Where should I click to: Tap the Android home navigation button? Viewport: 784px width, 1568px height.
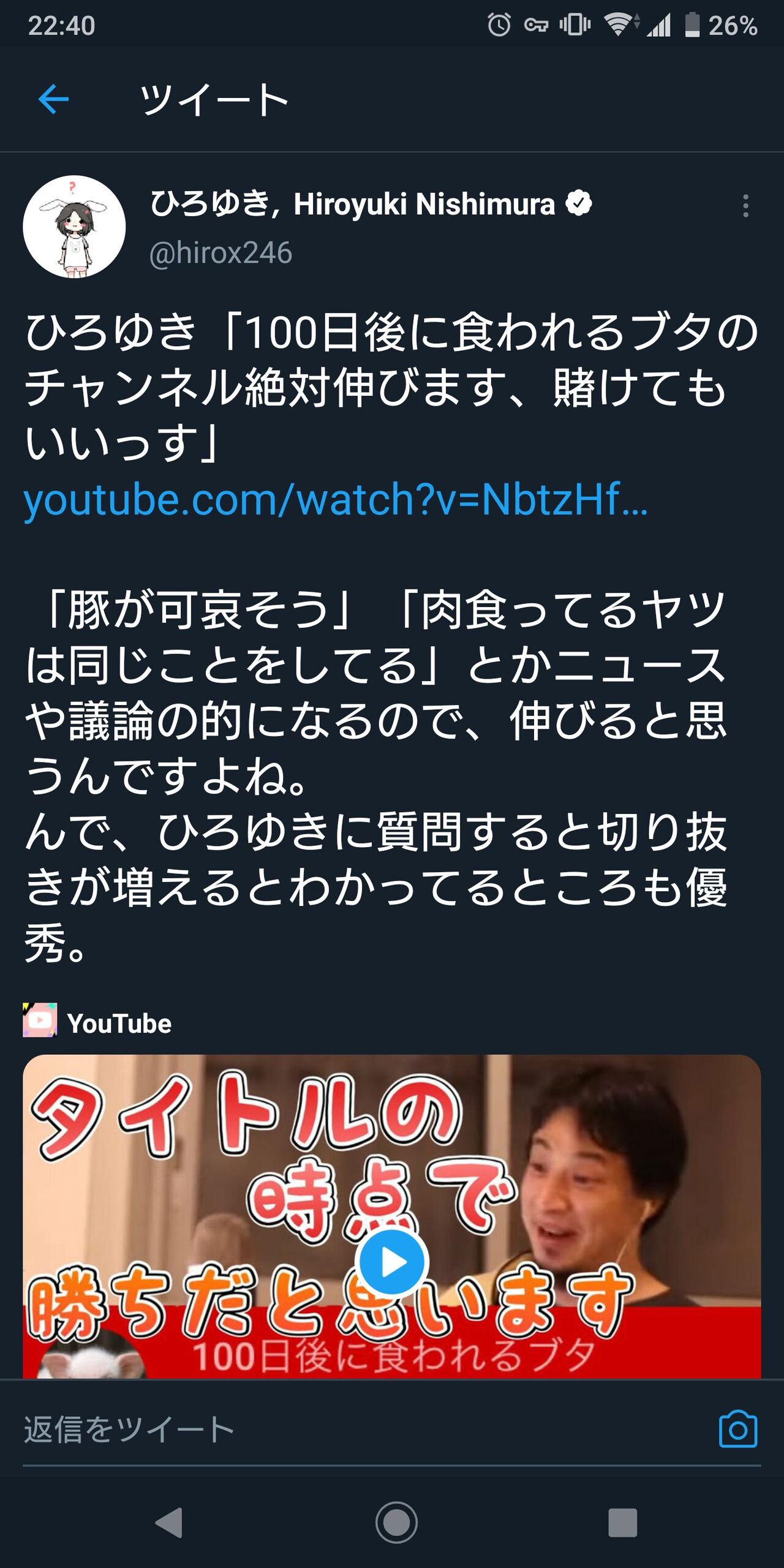coord(396,1522)
